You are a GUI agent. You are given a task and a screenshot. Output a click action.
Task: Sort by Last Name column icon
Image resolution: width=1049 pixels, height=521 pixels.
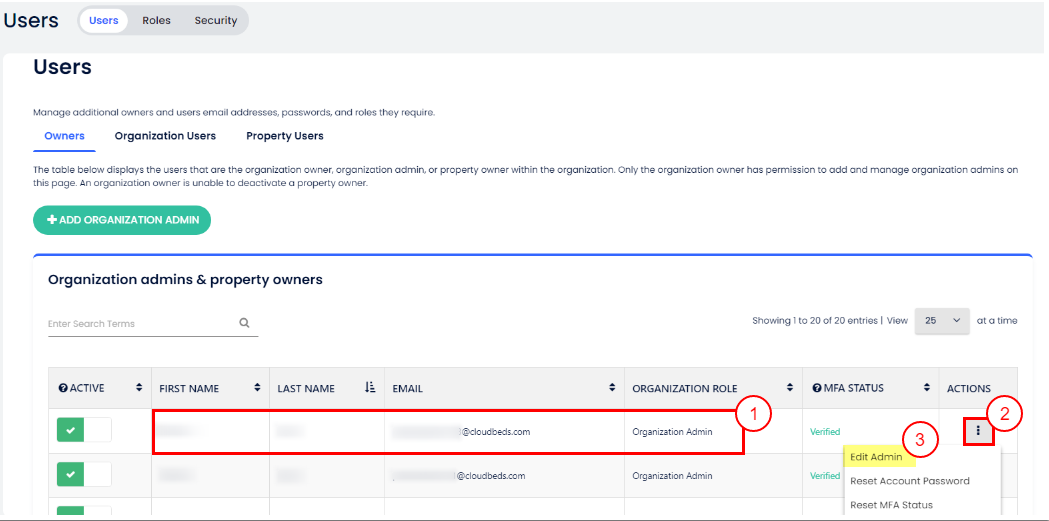(x=370, y=388)
